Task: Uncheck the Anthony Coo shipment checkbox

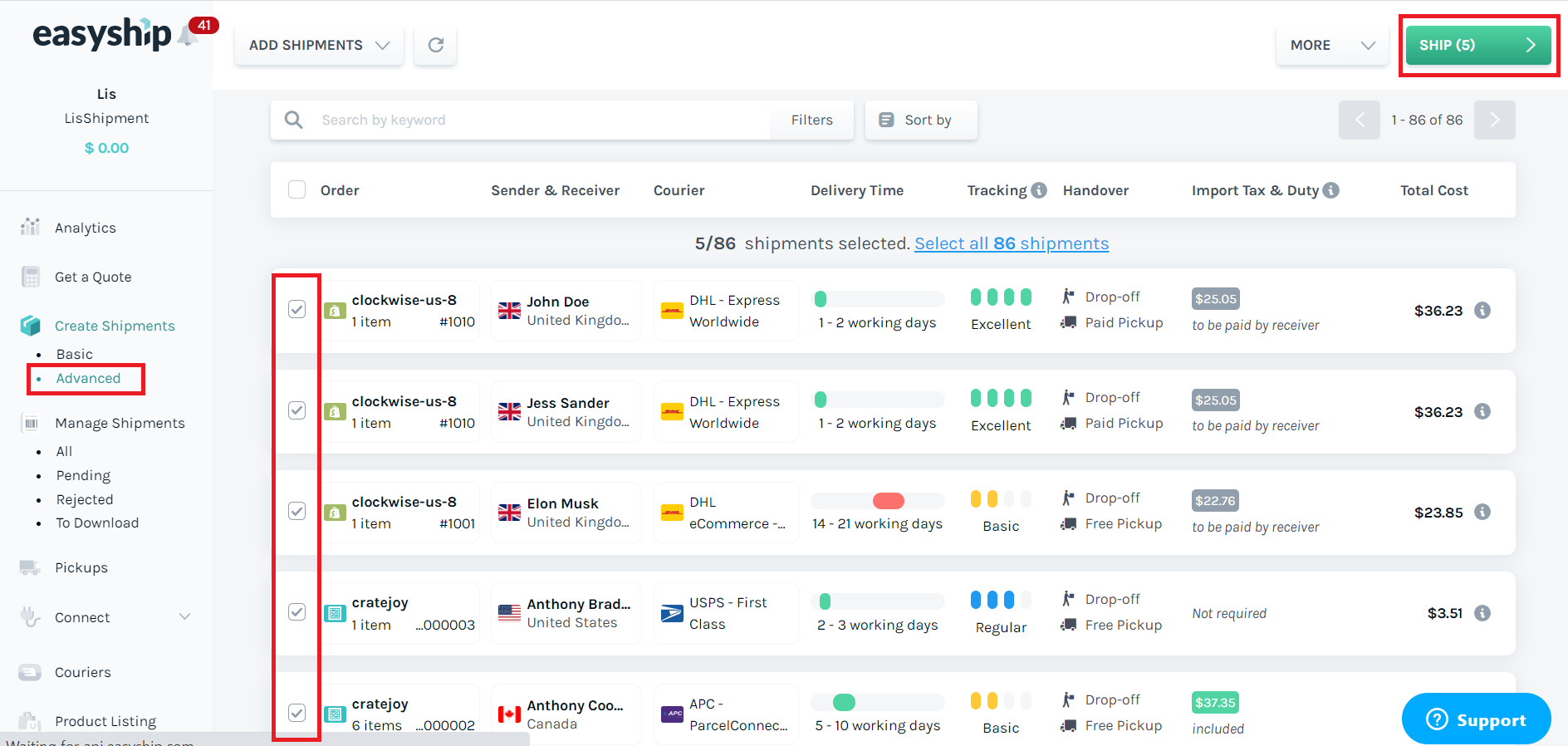Action: point(296,713)
